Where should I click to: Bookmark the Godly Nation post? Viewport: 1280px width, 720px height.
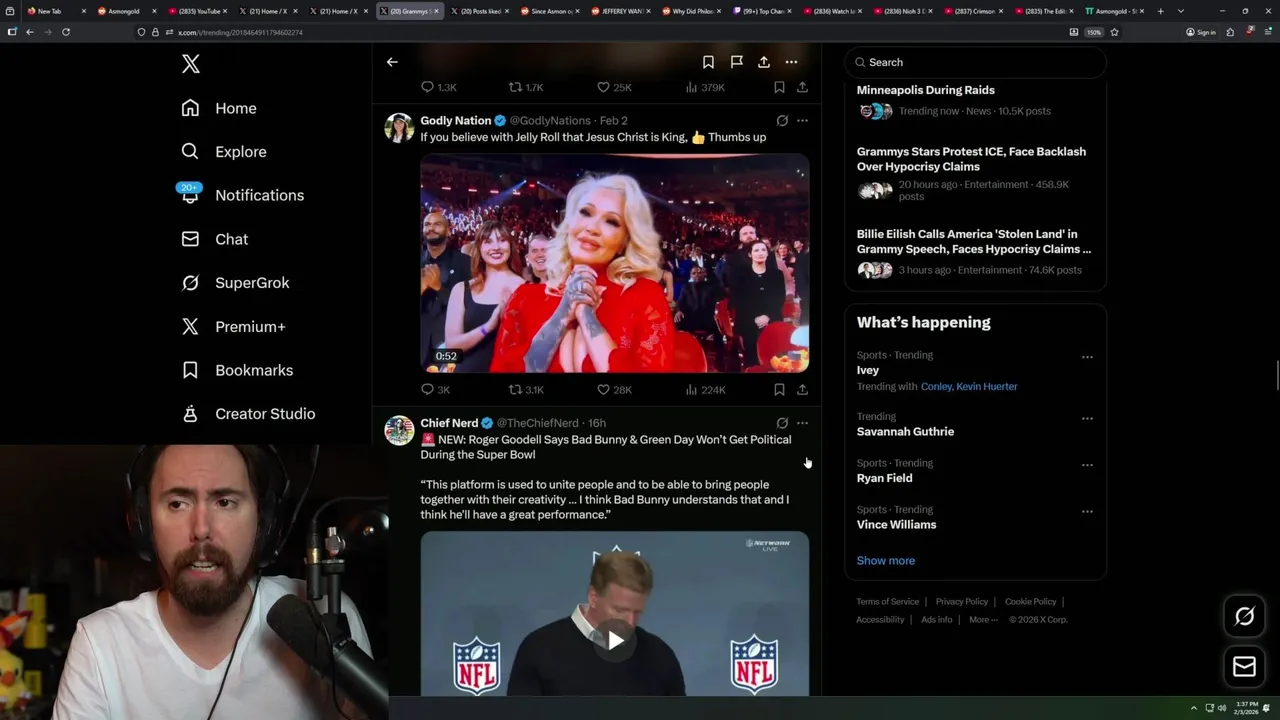[779, 390]
